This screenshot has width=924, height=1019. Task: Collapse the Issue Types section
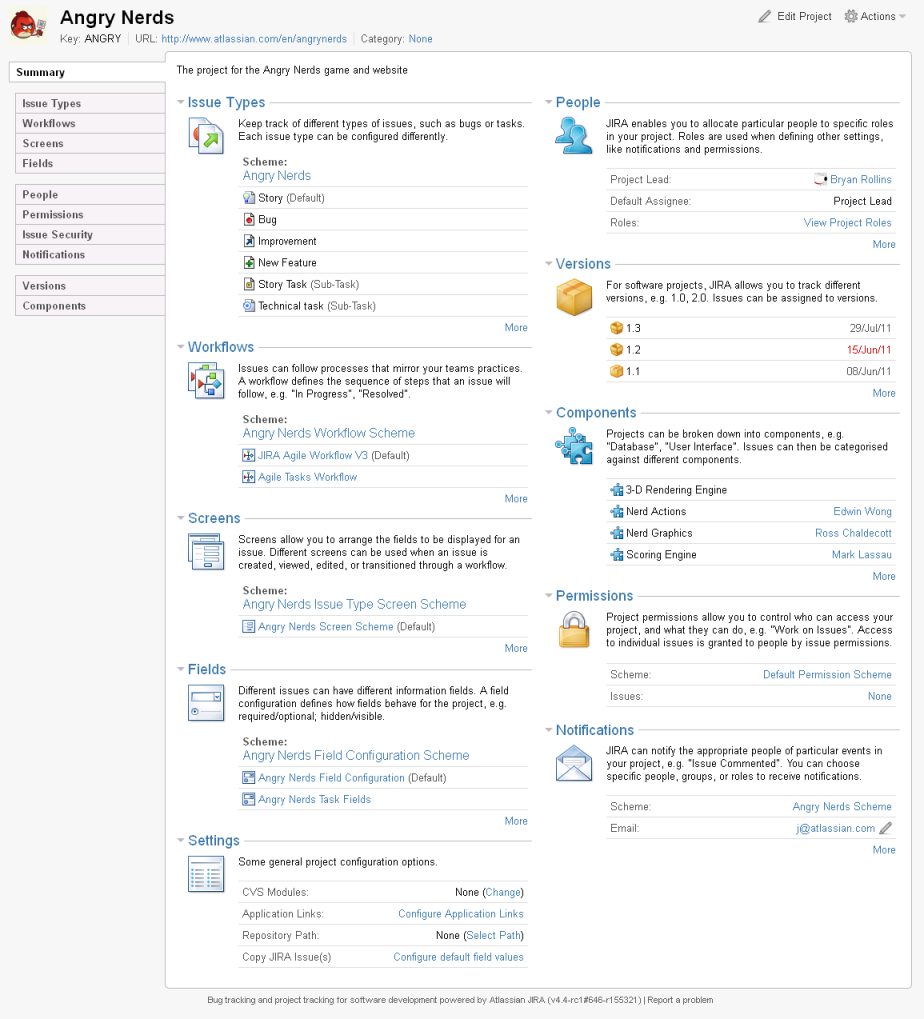point(181,102)
